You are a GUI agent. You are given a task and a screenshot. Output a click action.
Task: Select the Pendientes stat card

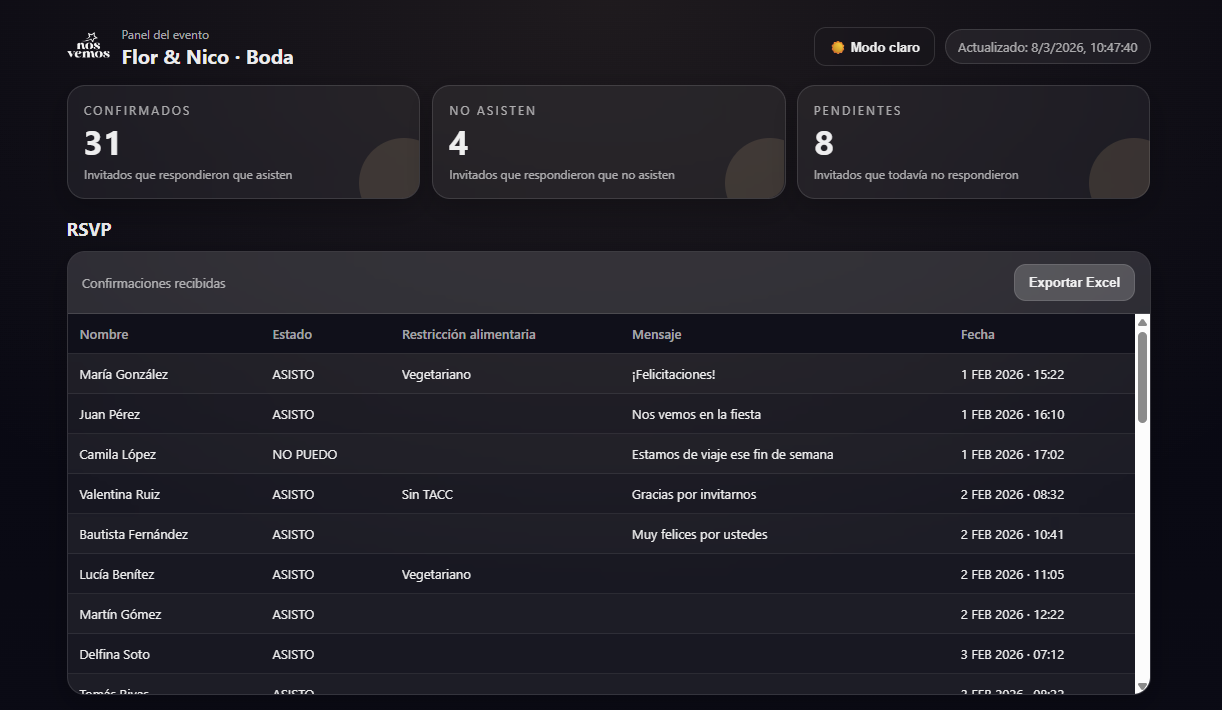973,142
